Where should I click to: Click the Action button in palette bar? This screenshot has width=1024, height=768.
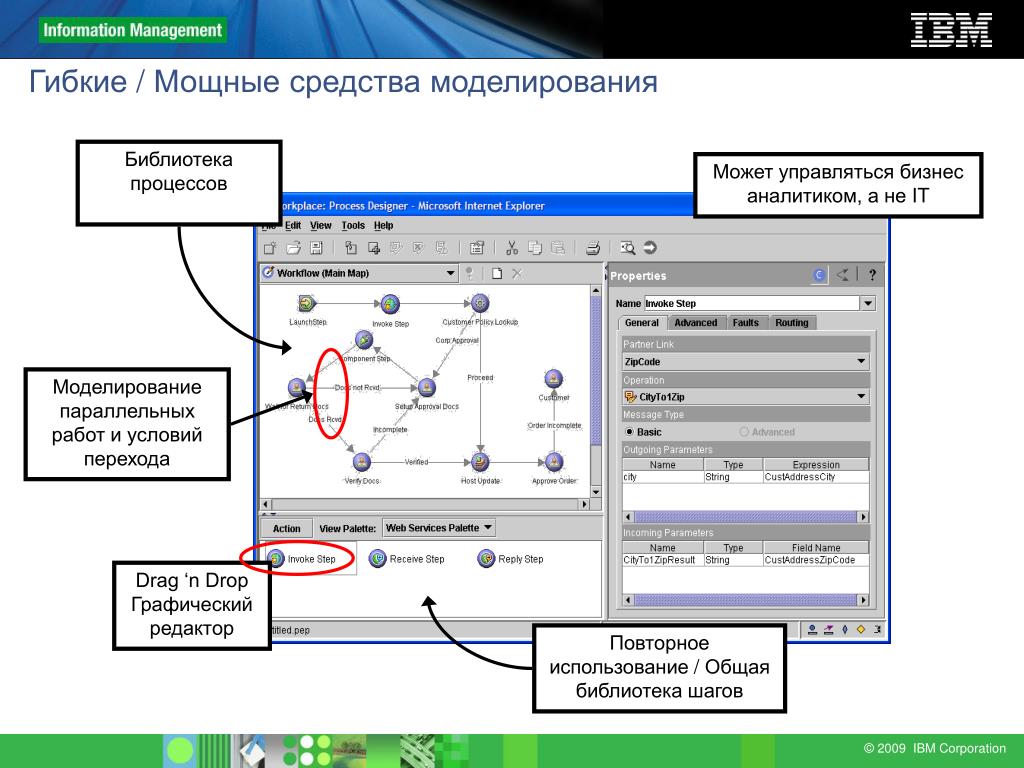tap(286, 528)
